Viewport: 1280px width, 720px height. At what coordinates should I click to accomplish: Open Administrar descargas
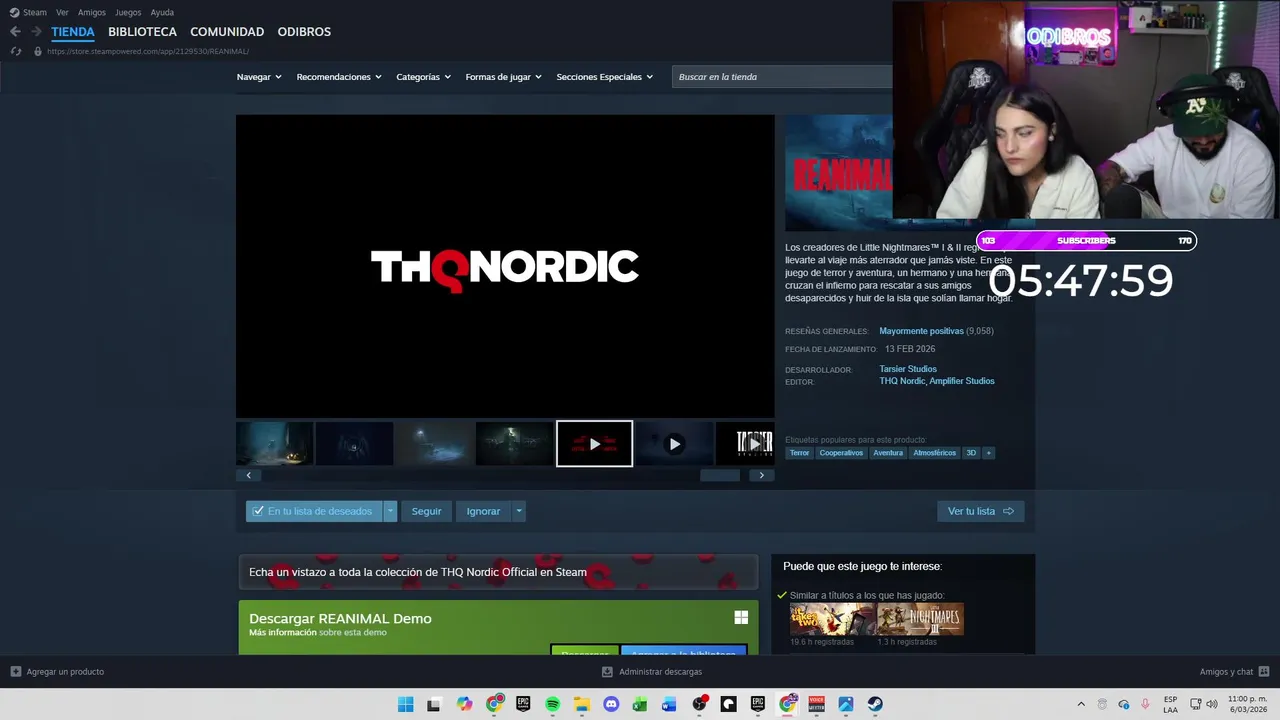pyautogui.click(x=652, y=672)
